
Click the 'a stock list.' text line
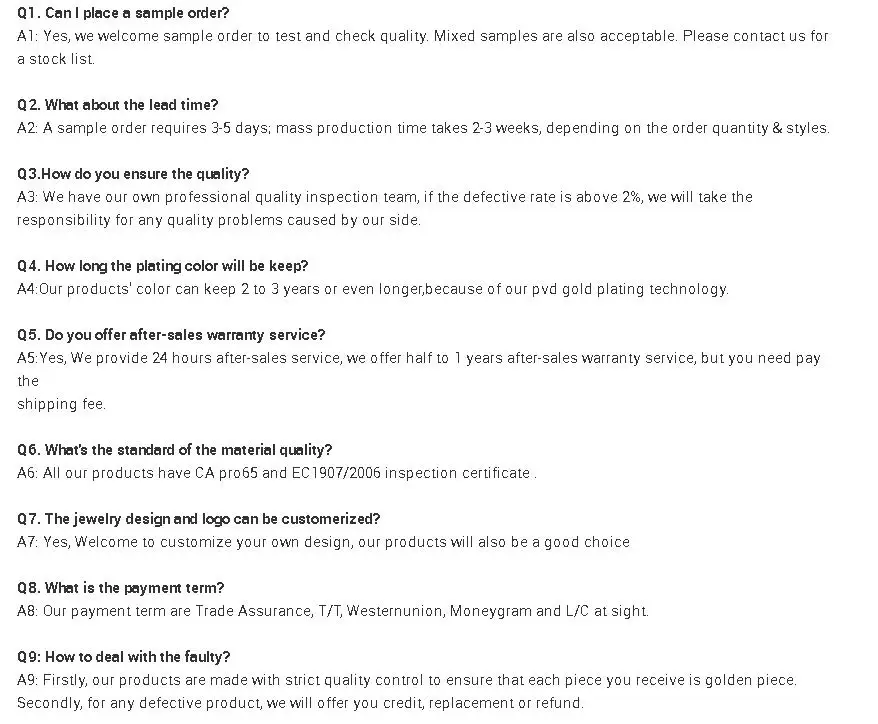click(56, 59)
